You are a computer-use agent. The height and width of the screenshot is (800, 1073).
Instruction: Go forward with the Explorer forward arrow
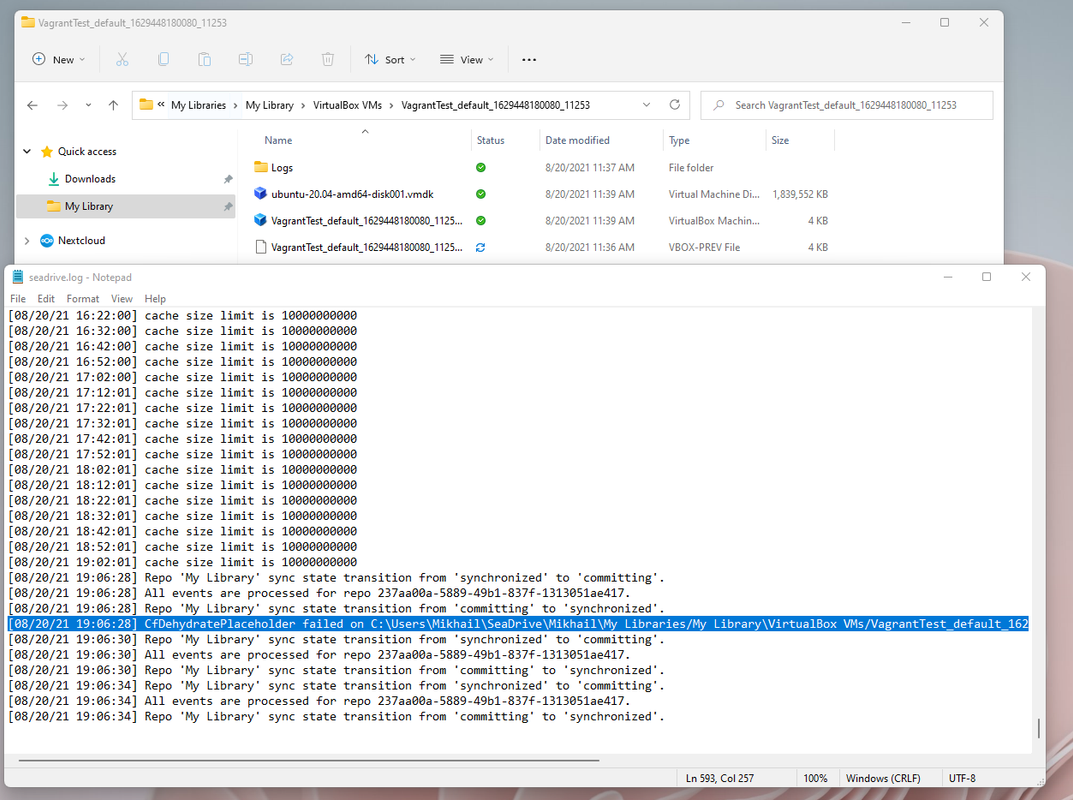62,105
